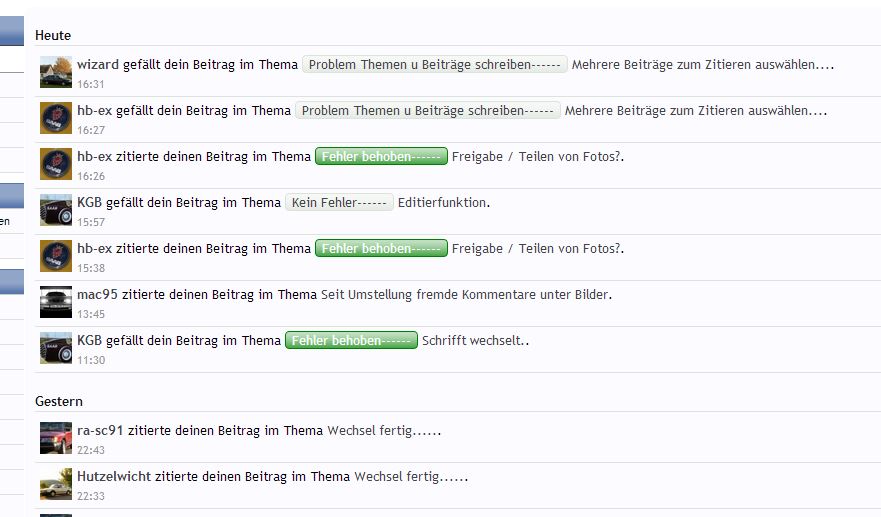Click 'Problem Themen u Beiträge schreiben' label at 16:27
The height and width of the screenshot is (517, 881).
pyautogui.click(x=428, y=111)
